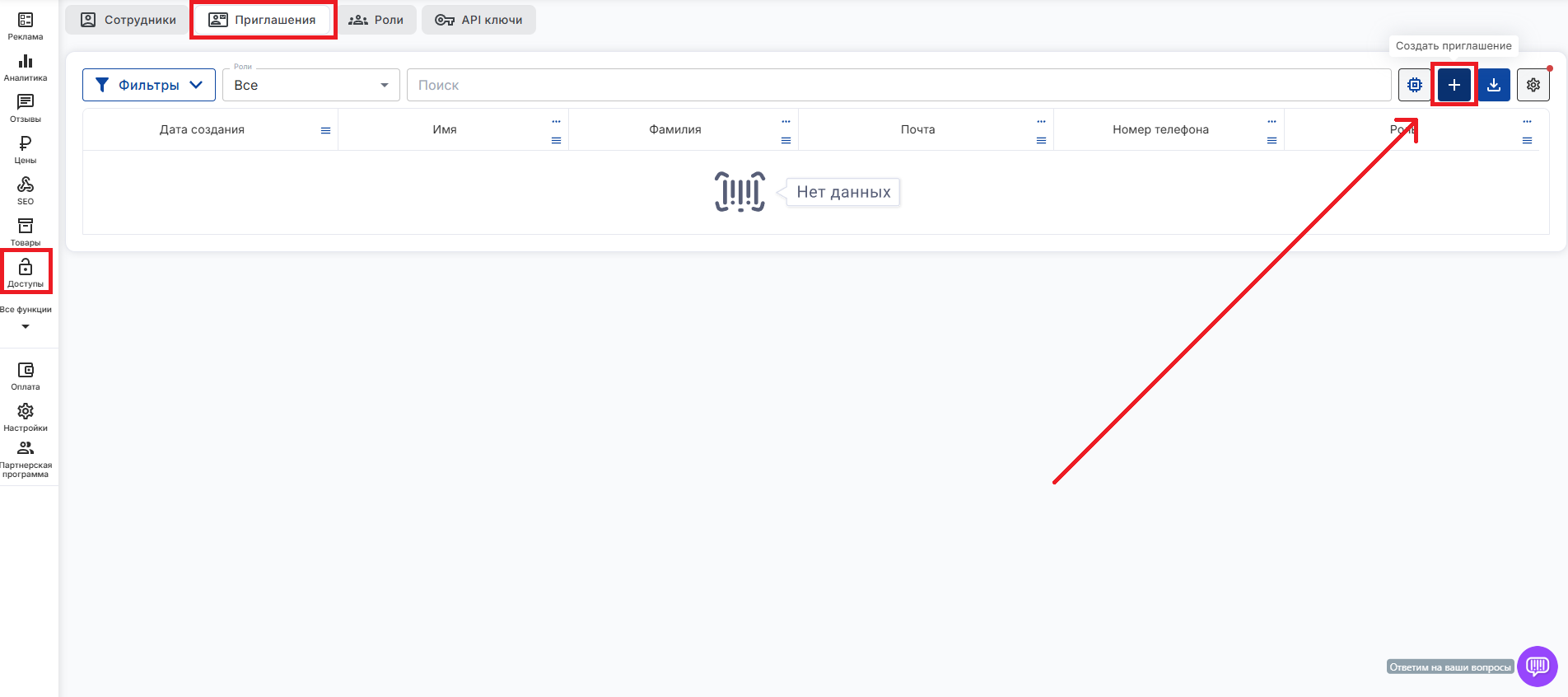Open Почта column menu icon
Viewport: 1568px width, 697px height.
[x=1041, y=140]
